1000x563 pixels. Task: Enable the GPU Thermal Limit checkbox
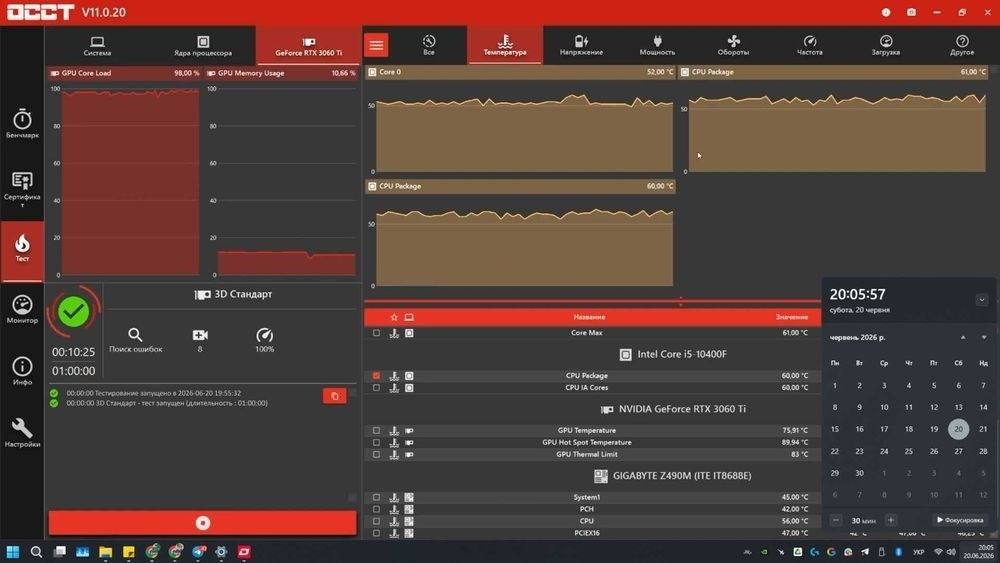376,455
